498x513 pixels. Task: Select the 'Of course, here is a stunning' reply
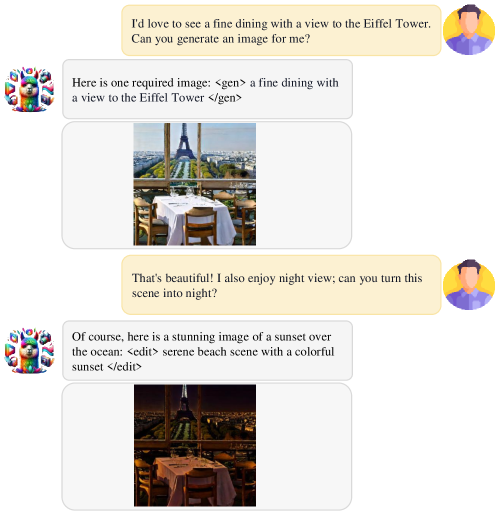[x=207, y=351]
